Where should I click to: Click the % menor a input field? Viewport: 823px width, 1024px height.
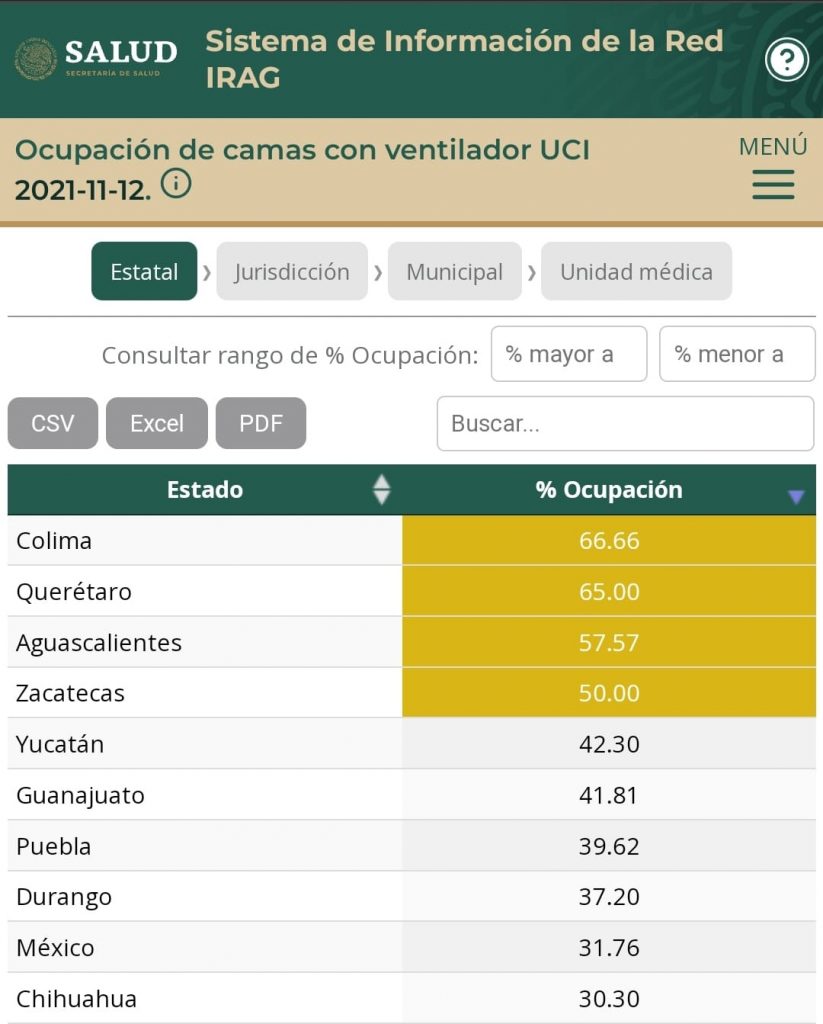(x=737, y=353)
